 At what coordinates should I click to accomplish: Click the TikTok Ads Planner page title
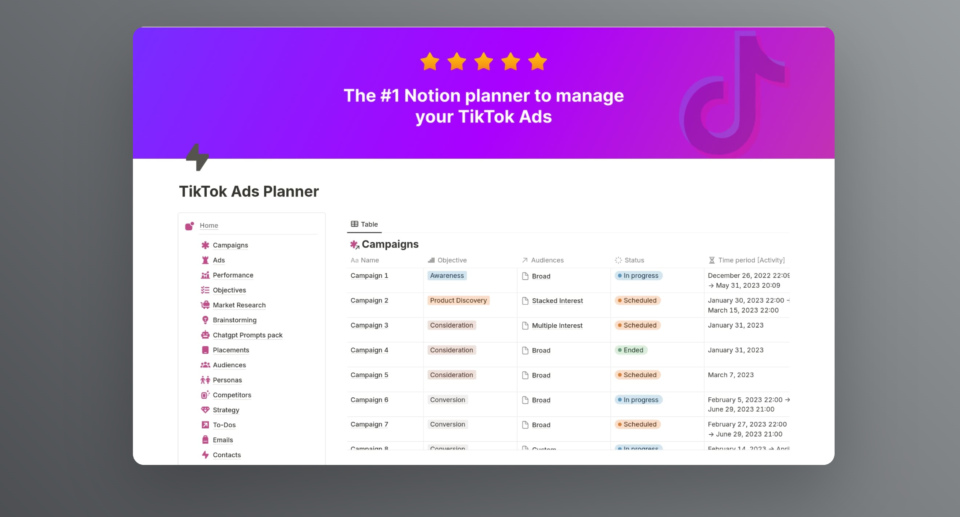[x=249, y=192]
